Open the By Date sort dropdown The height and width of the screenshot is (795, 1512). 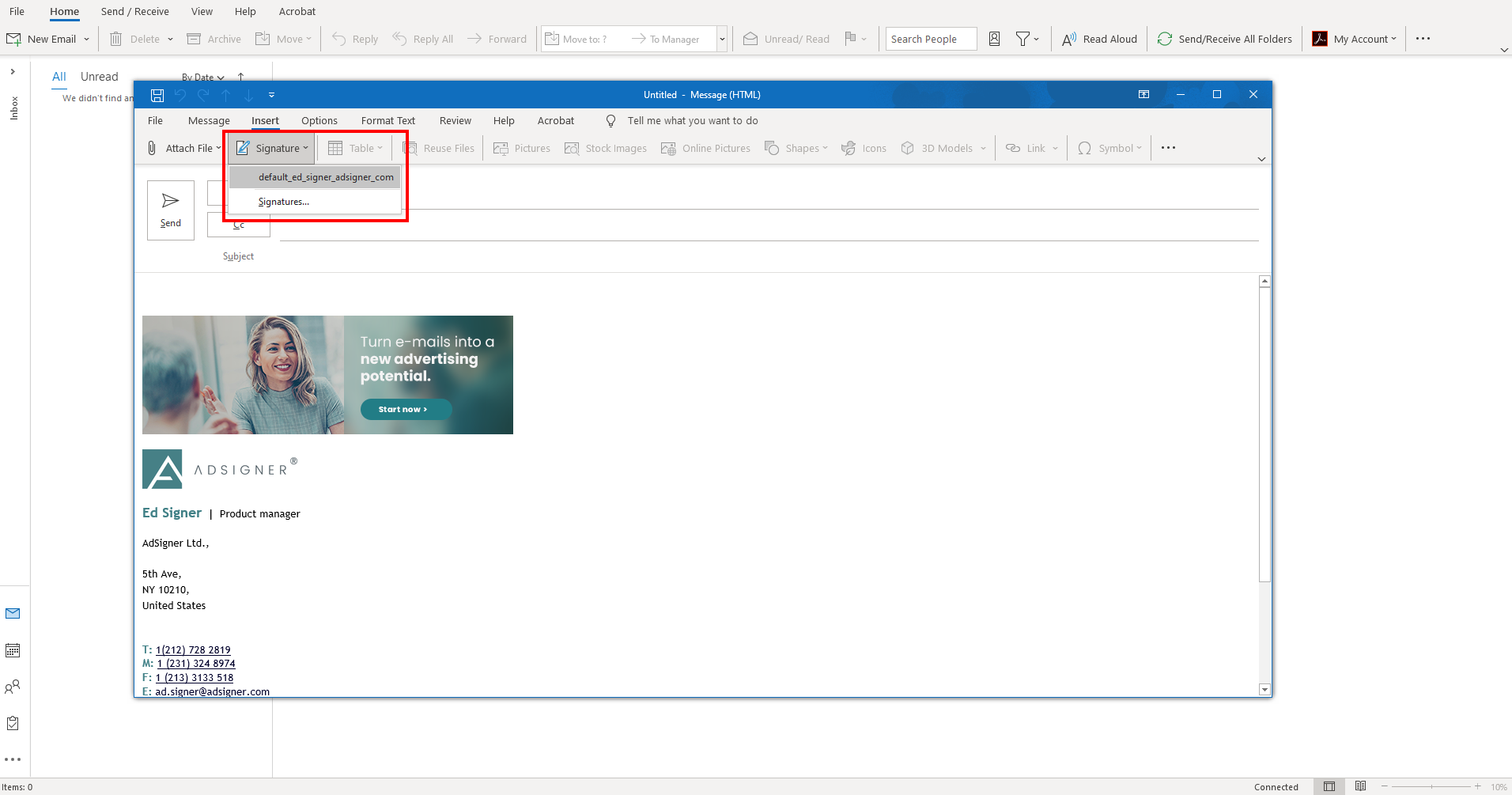(203, 78)
